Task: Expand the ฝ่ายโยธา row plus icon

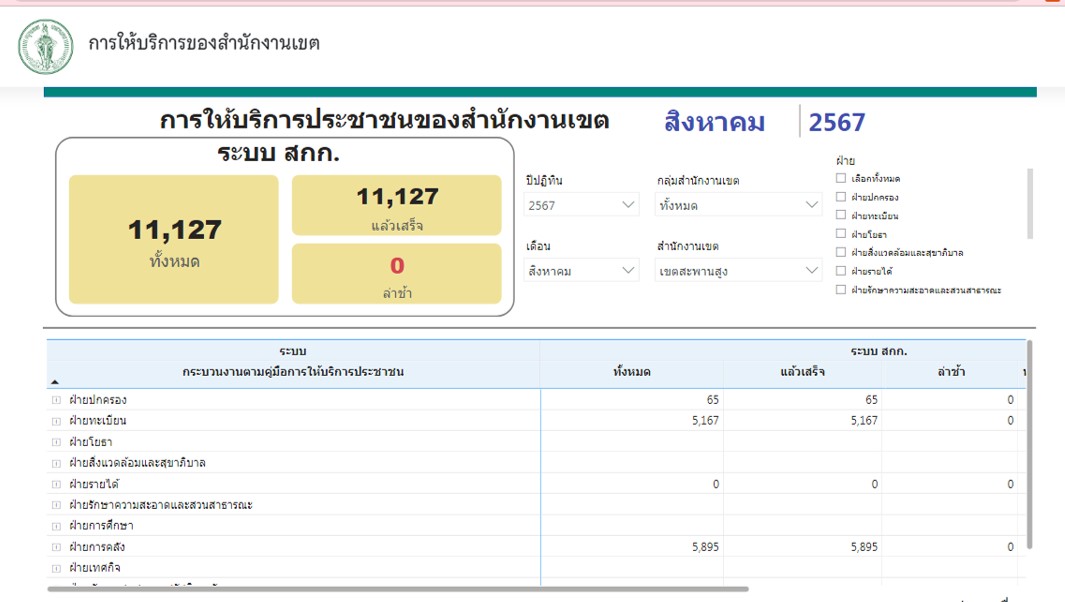Action: tap(56, 442)
